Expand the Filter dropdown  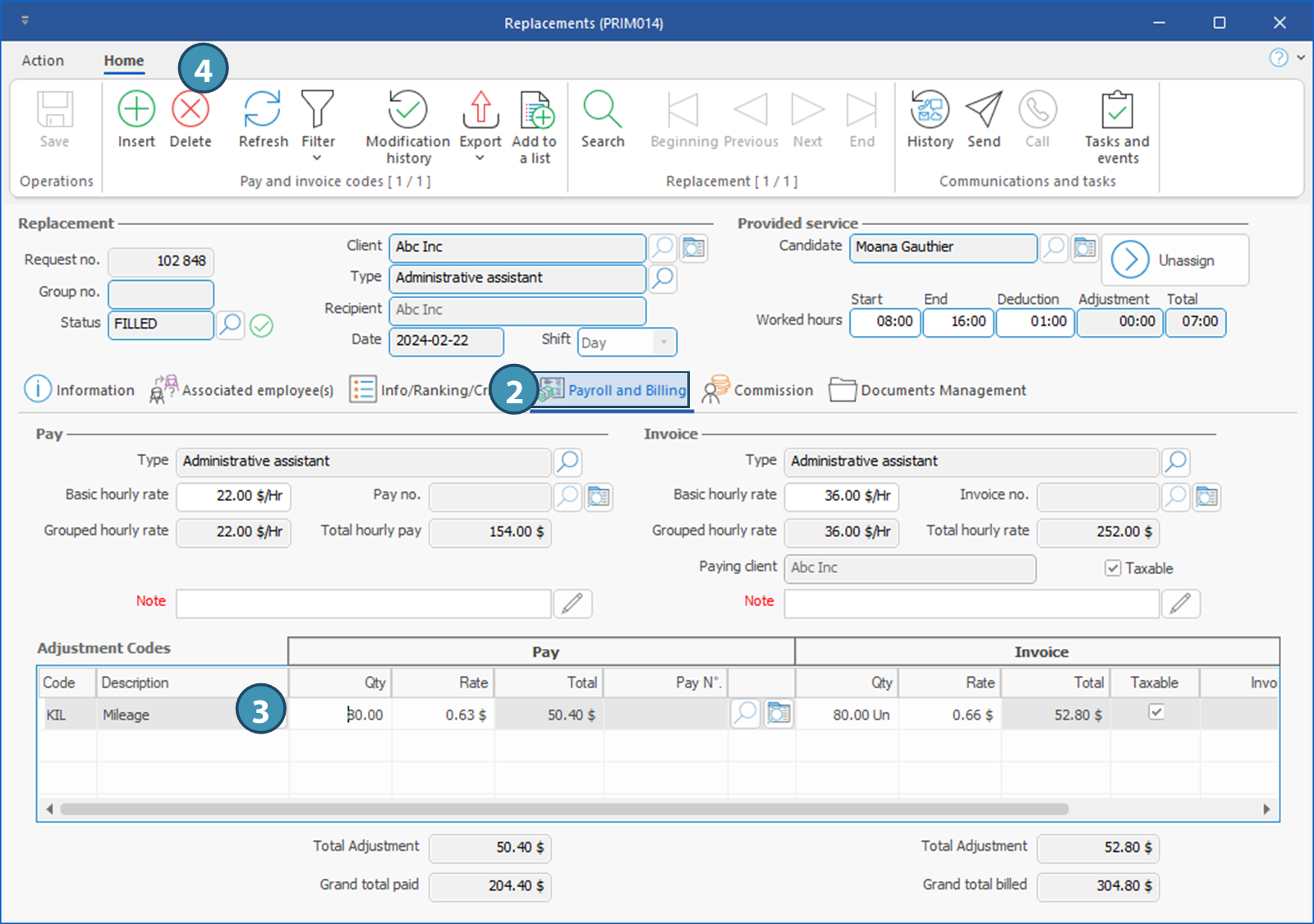coord(317,158)
